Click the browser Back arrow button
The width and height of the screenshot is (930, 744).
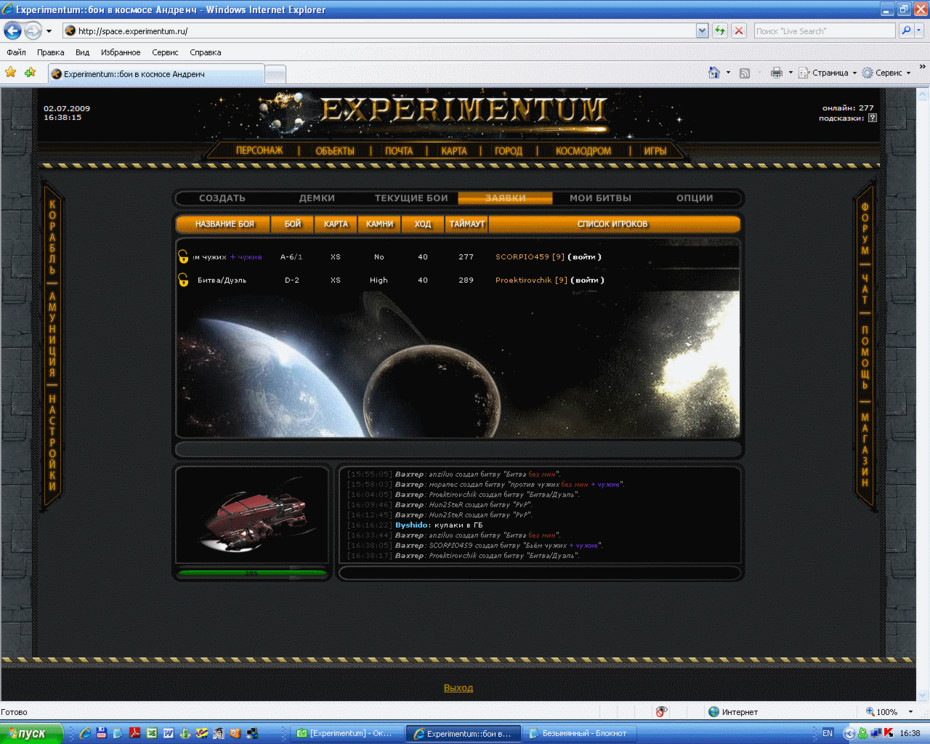(12, 30)
